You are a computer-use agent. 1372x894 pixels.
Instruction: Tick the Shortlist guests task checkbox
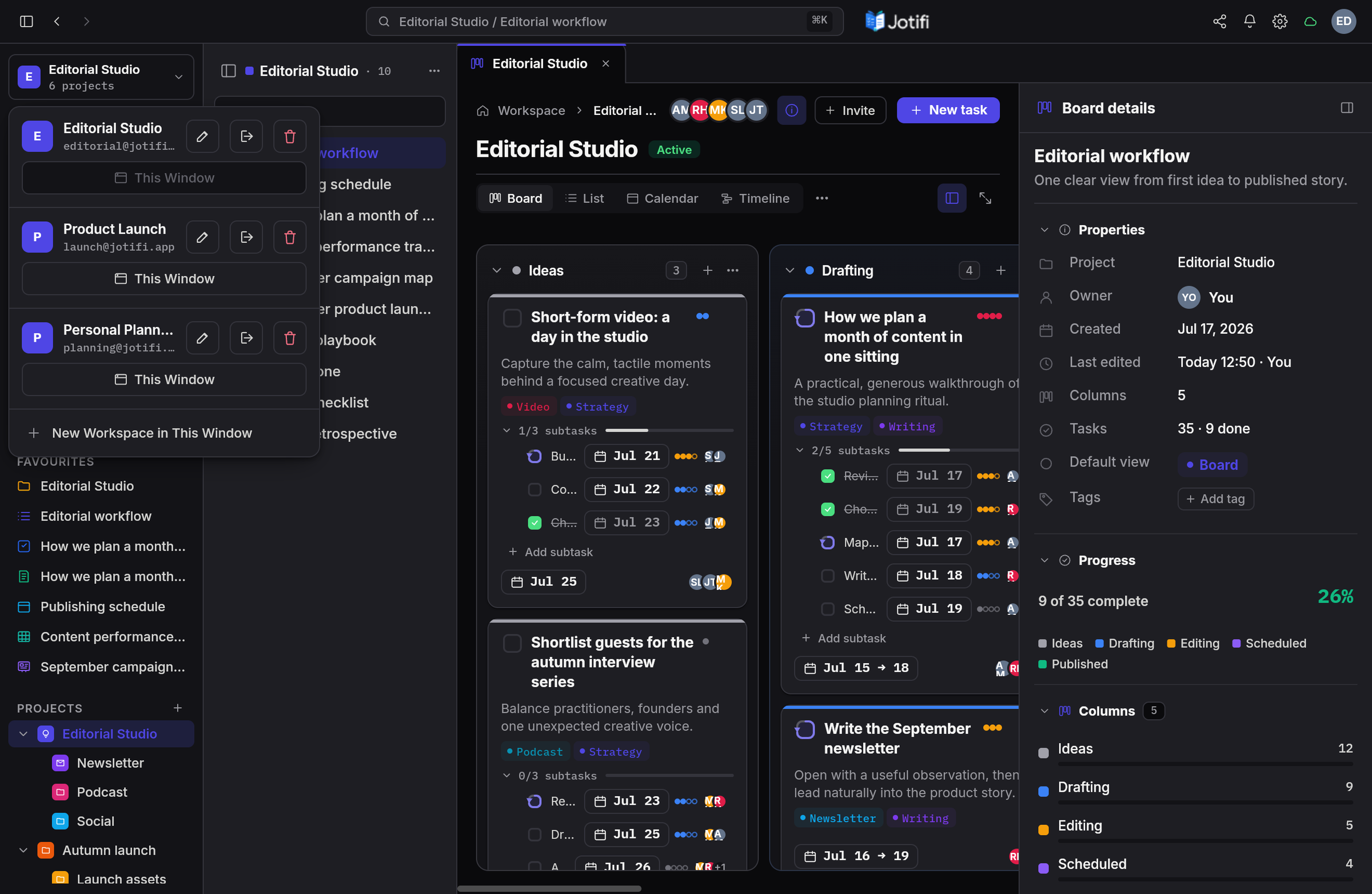point(512,642)
